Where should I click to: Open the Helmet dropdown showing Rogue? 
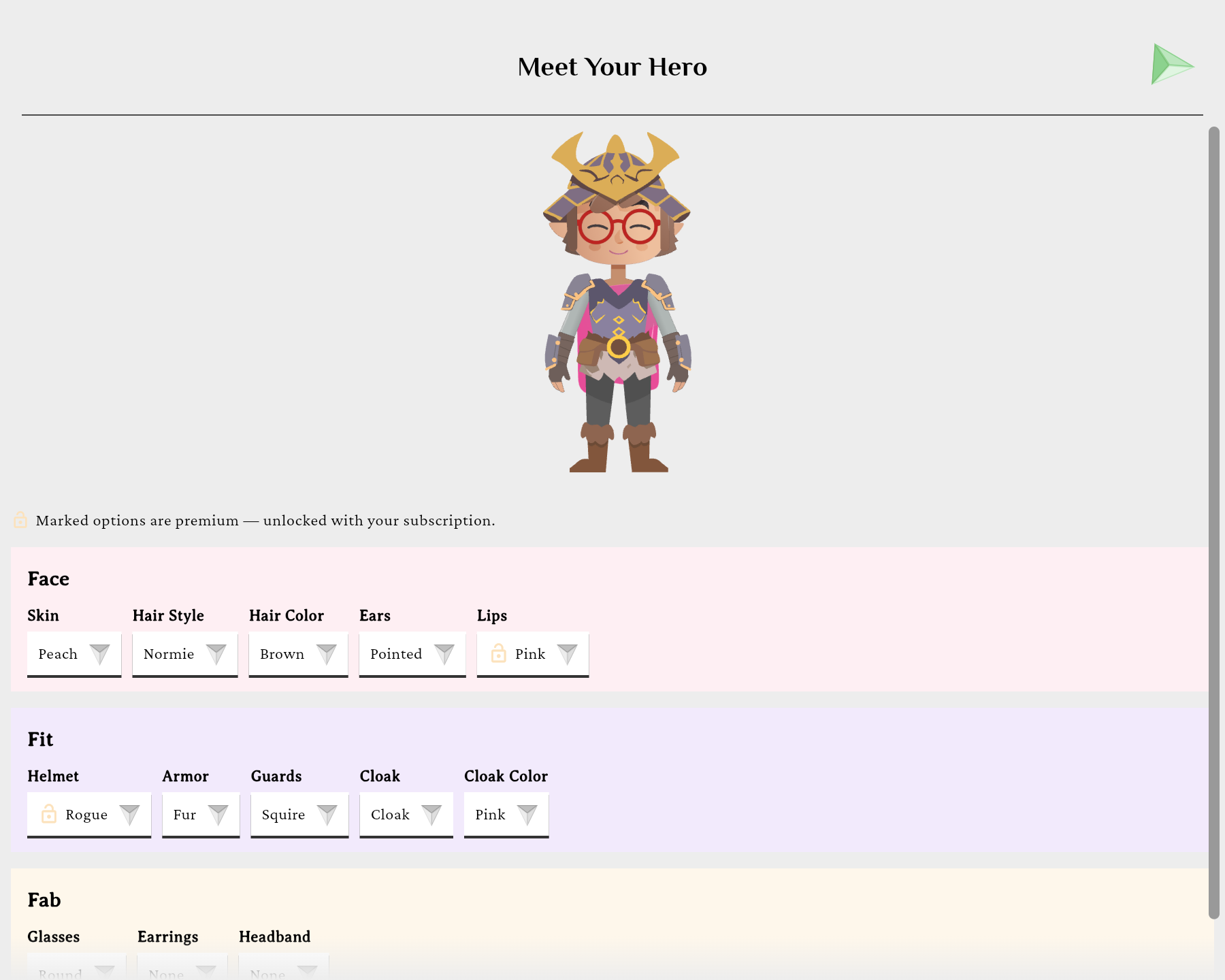89,815
